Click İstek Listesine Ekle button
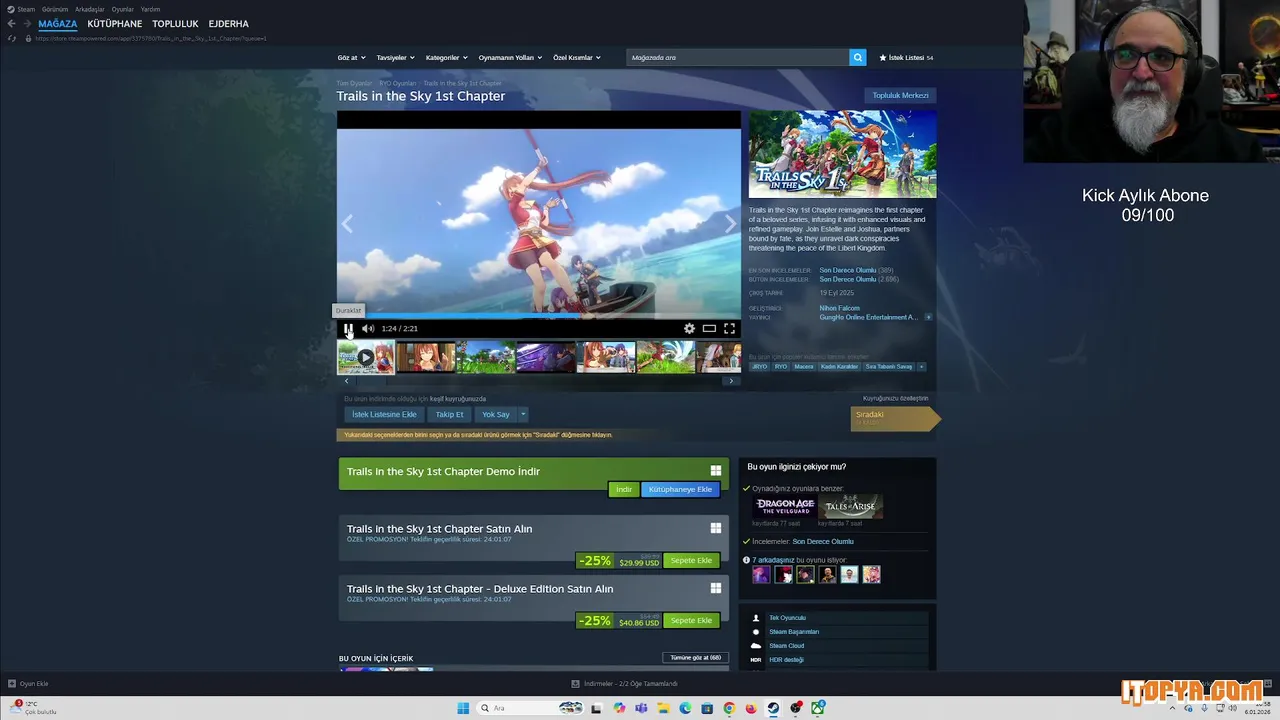The height and width of the screenshot is (720, 1280). pos(384,414)
